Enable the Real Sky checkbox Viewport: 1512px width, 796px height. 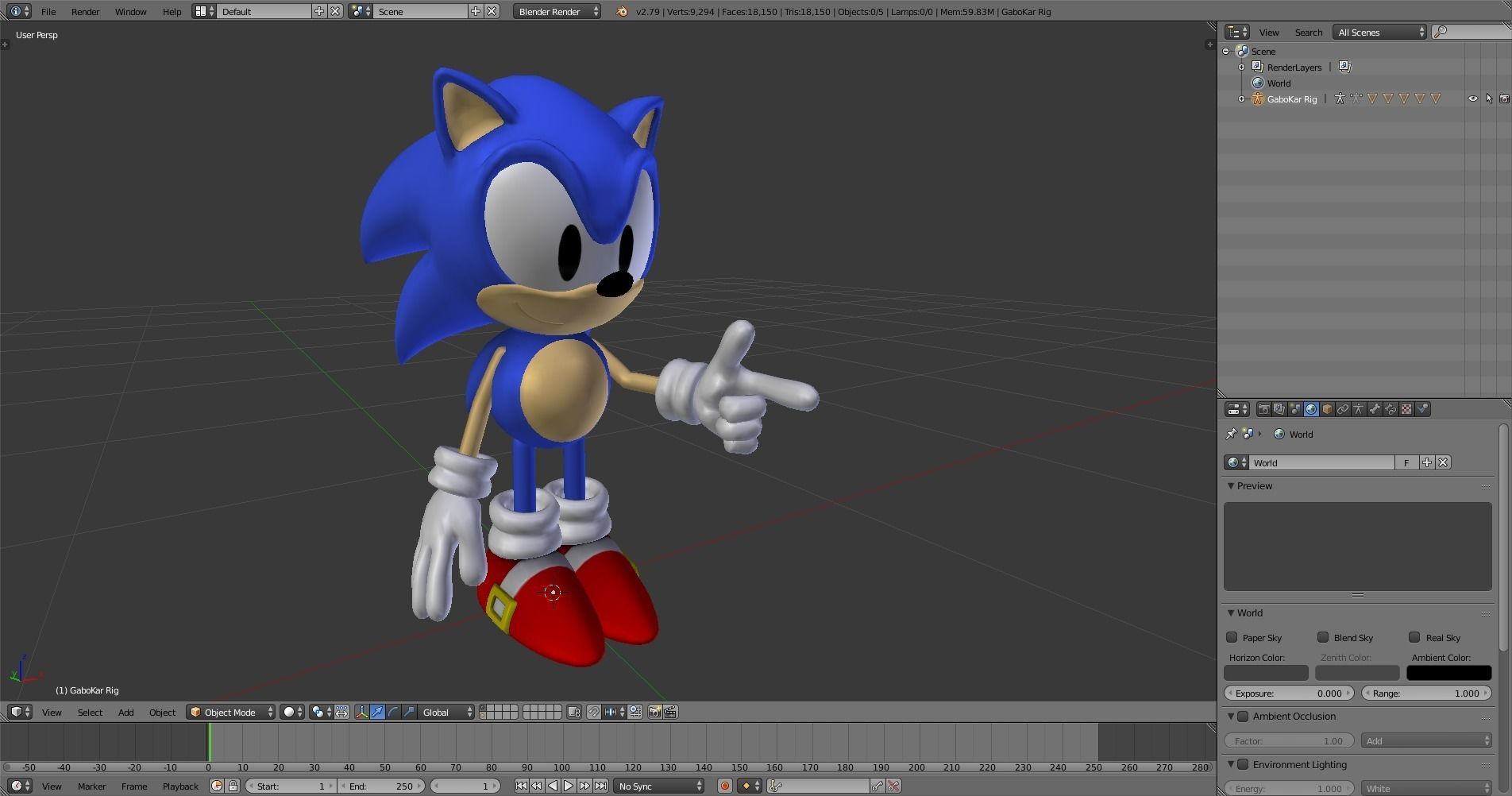coord(1414,637)
